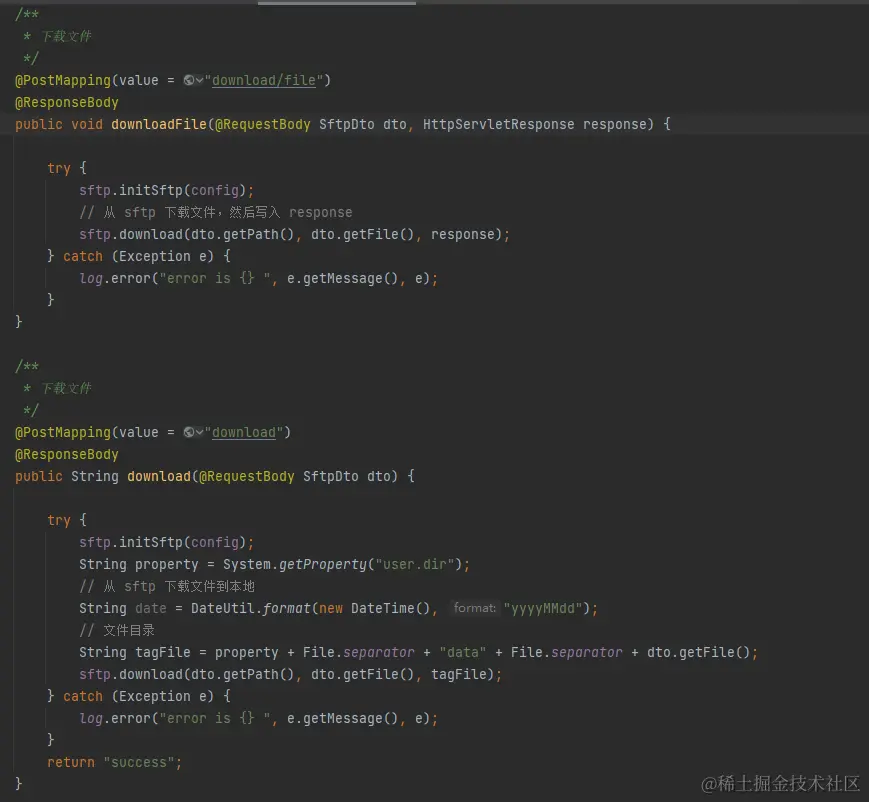Click the "data" string literal
The height and width of the screenshot is (802, 869).
coord(463,652)
